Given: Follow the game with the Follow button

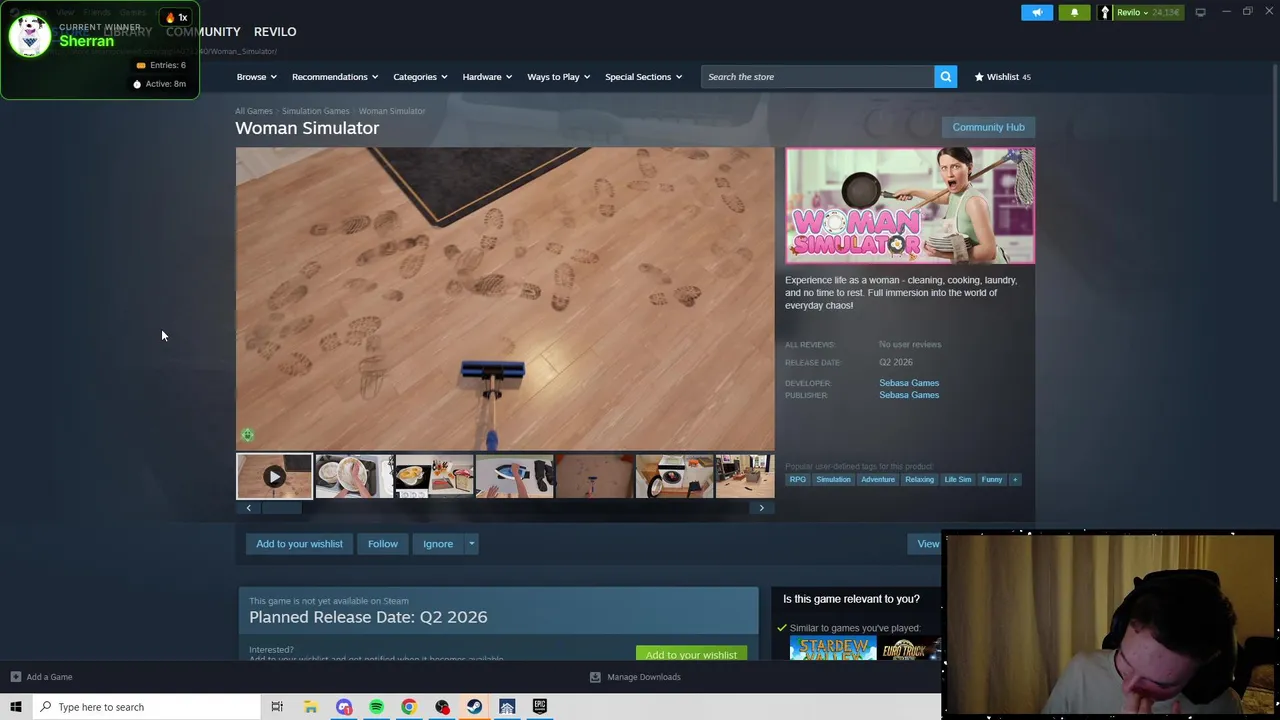Looking at the screenshot, I should (x=382, y=544).
